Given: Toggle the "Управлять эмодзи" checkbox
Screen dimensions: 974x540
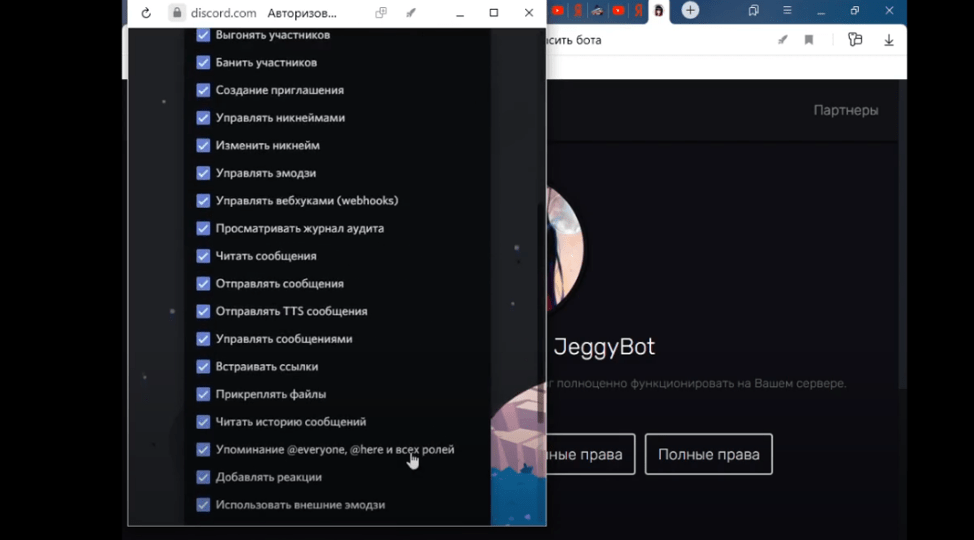Looking at the screenshot, I should click(203, 173).
